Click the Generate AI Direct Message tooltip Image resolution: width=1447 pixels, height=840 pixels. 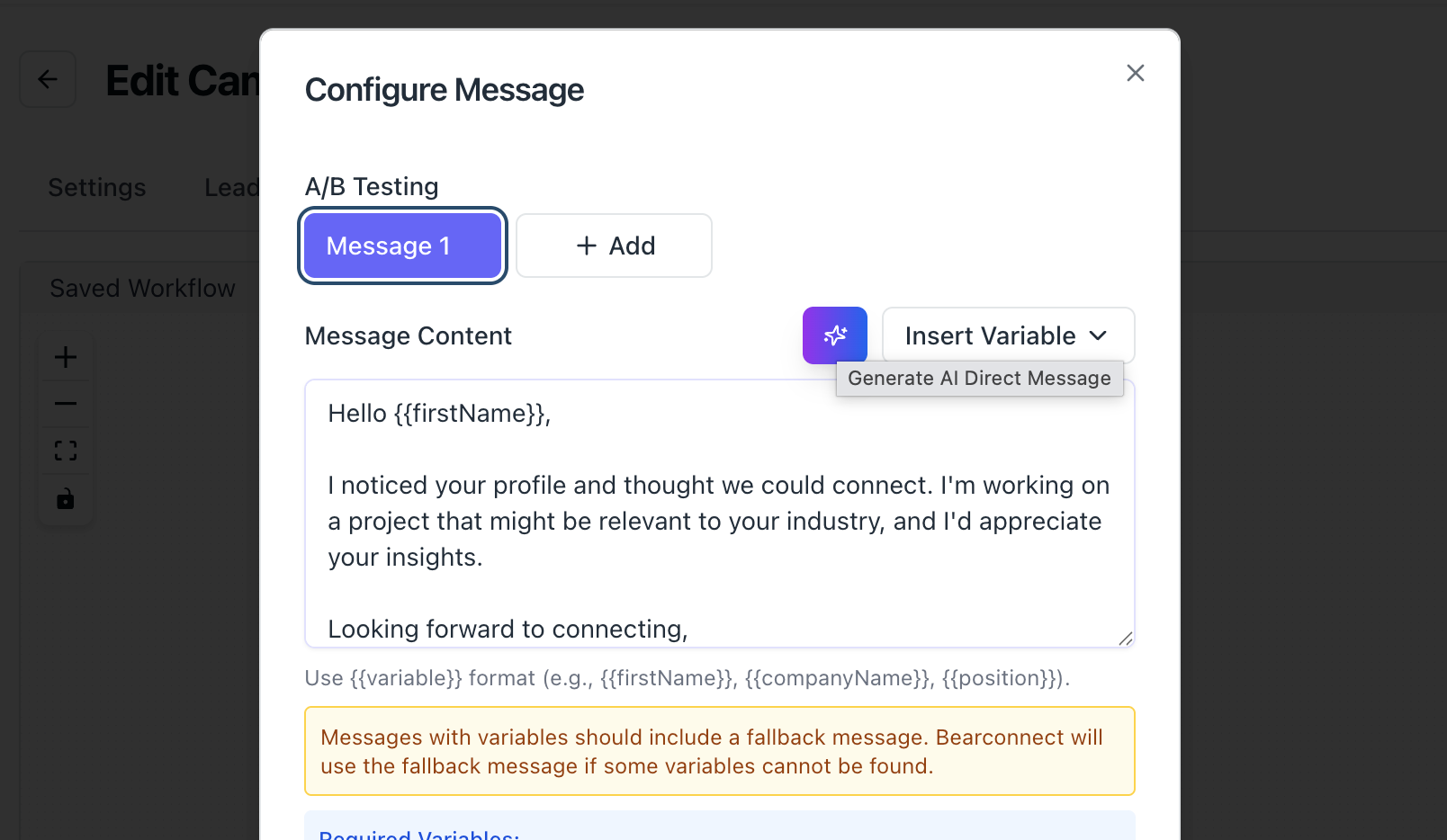(x=979, y=379)
